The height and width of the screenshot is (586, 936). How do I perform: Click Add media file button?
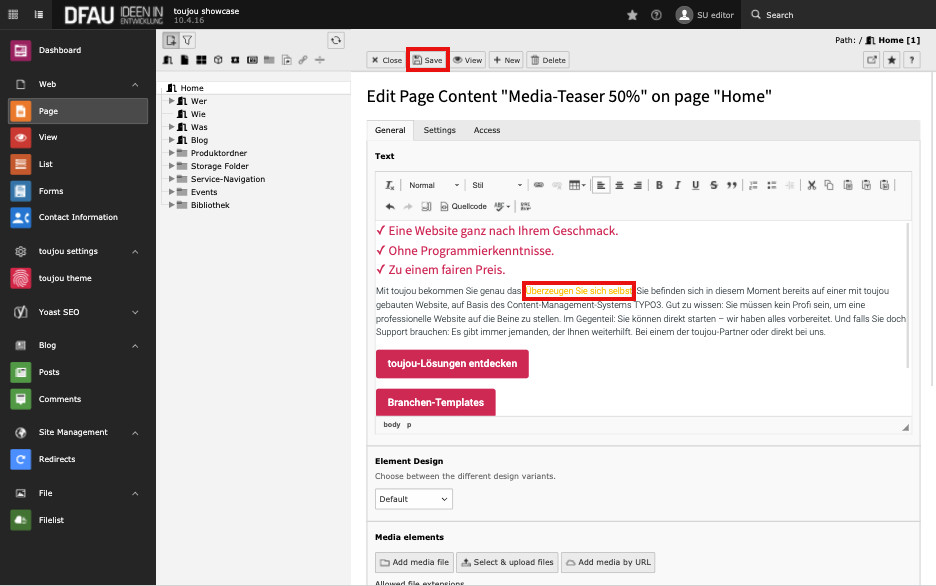pyautogui.click(x=414, y=562)
